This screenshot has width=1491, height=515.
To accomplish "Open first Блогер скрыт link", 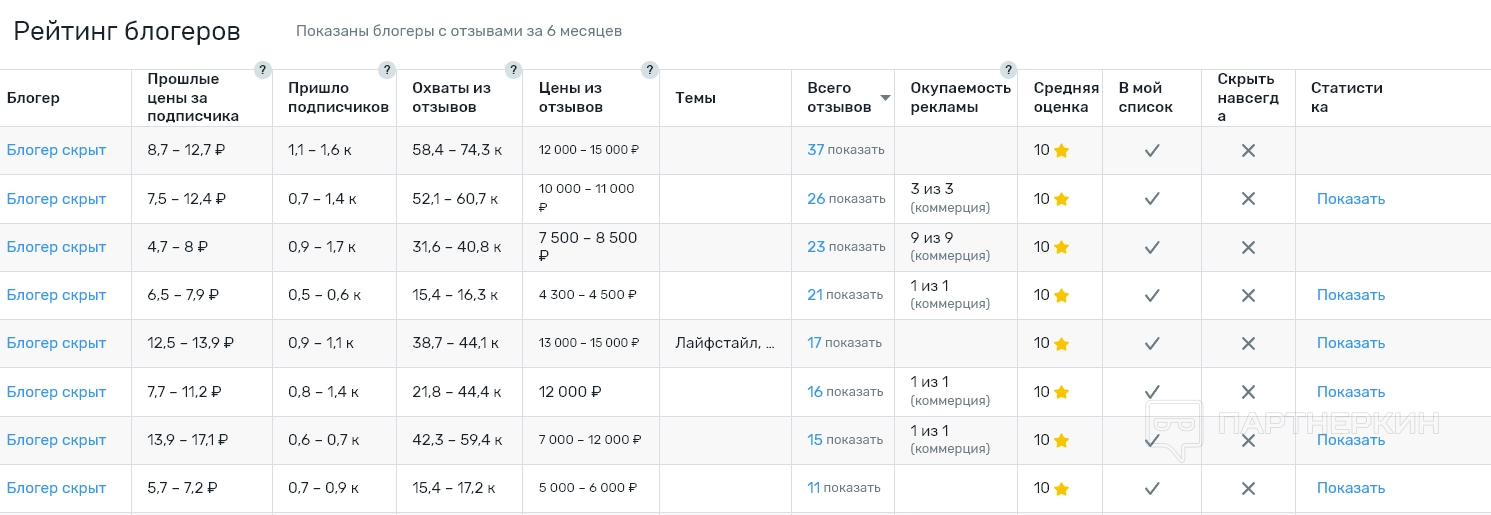I will point(56,150).
